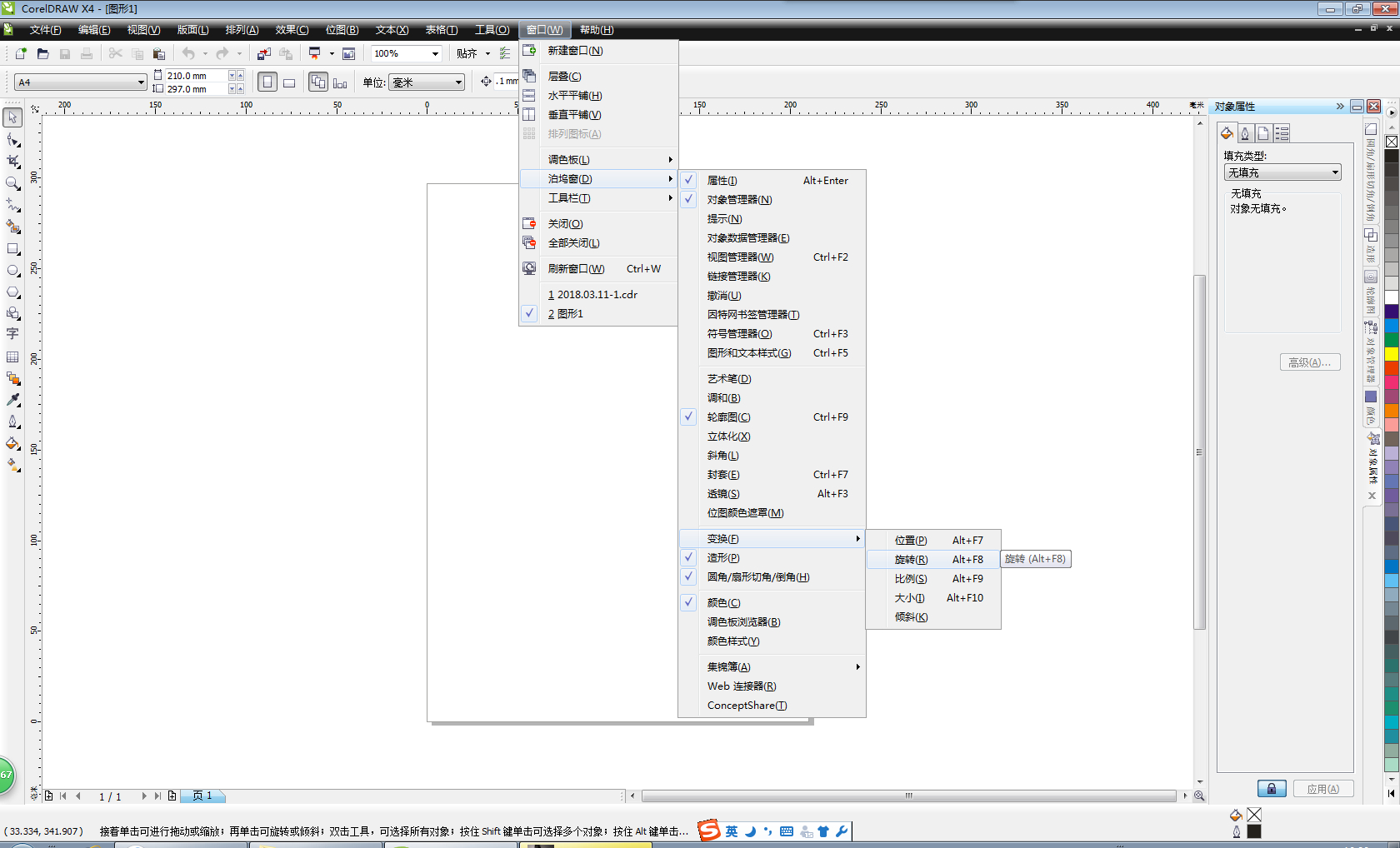Open the zoom level 100% dropdown
1400x848 pixels.
click(x=435, y=53)
